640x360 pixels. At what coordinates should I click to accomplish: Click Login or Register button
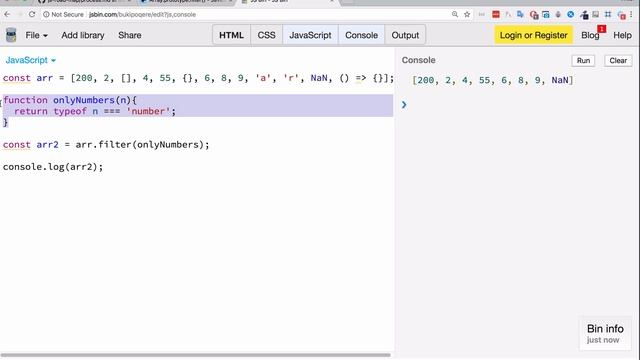pos(533,36)
